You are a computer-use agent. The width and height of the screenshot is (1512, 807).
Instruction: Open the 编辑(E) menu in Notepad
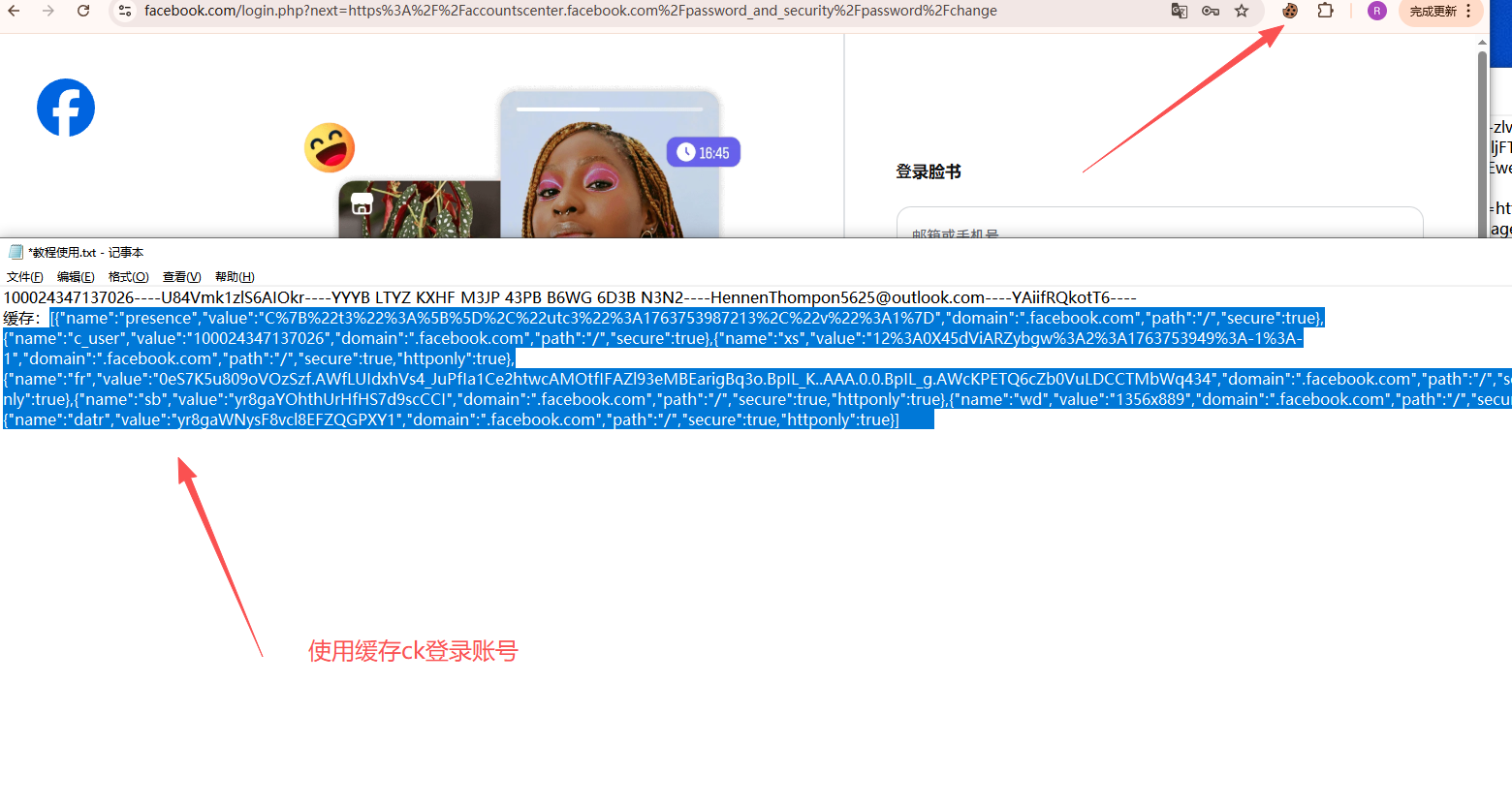click(76, 277)
